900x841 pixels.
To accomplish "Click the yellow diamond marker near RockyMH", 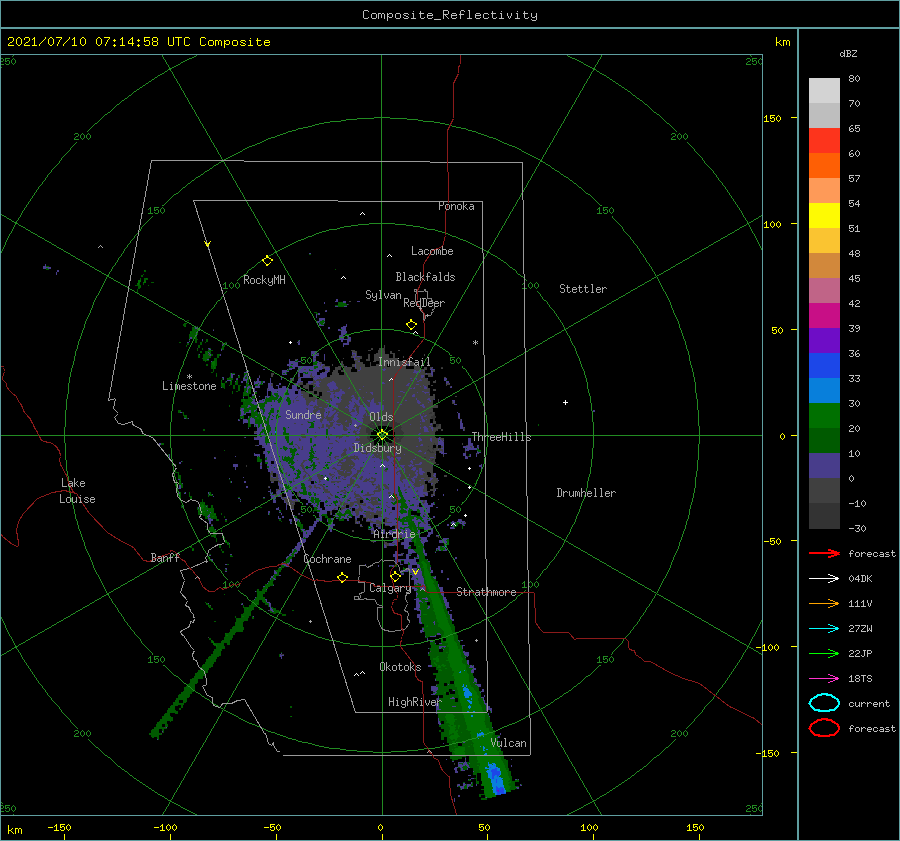I will 267,261.
